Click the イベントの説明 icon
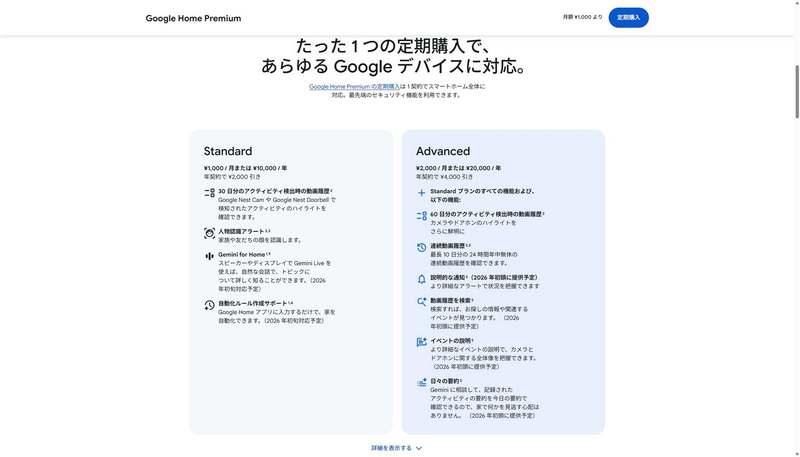Screen dimensions: 800x457 tap(421, 342)
